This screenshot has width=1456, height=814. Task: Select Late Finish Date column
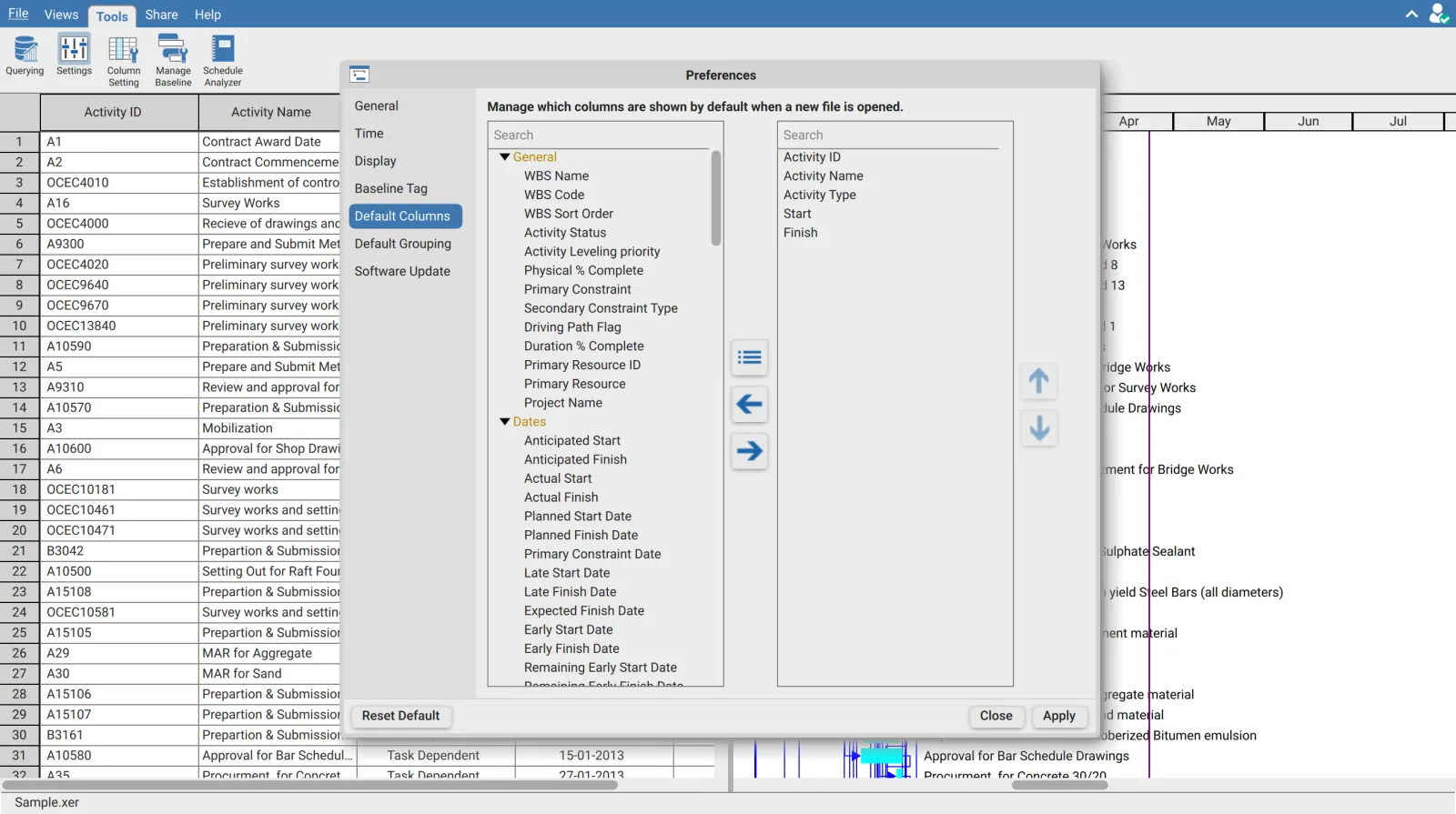(571, 592)
